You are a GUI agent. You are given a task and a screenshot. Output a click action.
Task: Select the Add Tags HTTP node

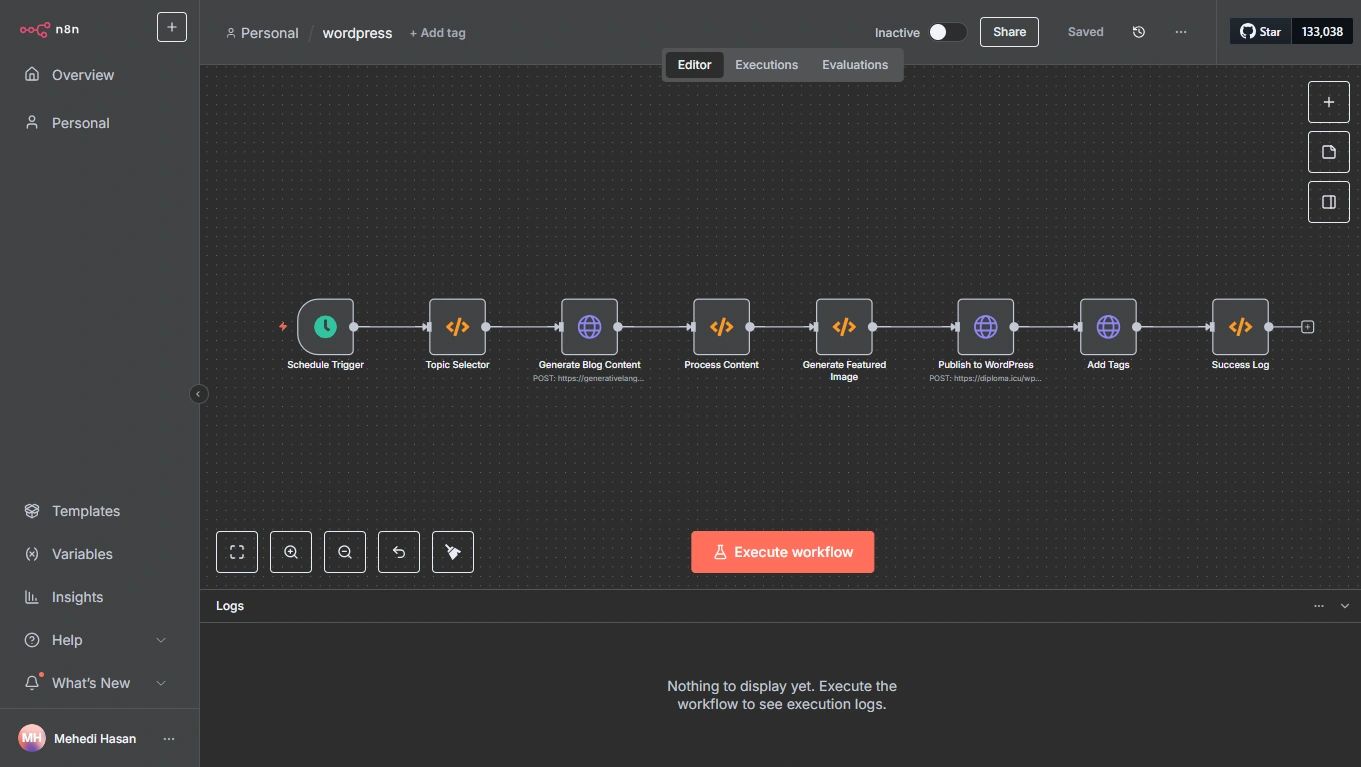coord(1108,327)
